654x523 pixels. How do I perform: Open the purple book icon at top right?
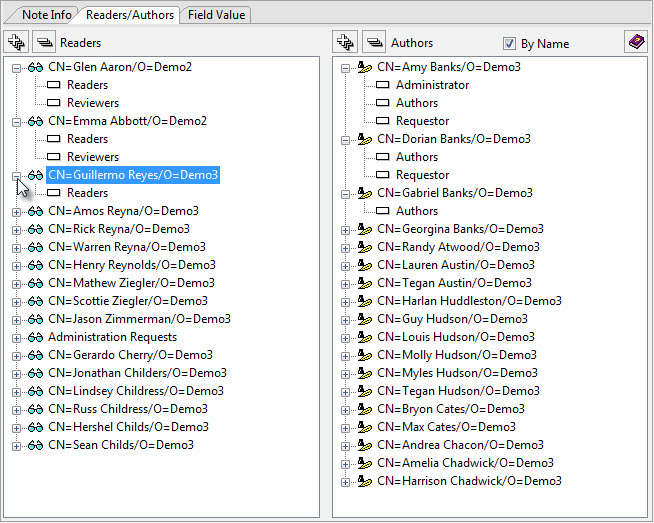(x=635, y=42)
